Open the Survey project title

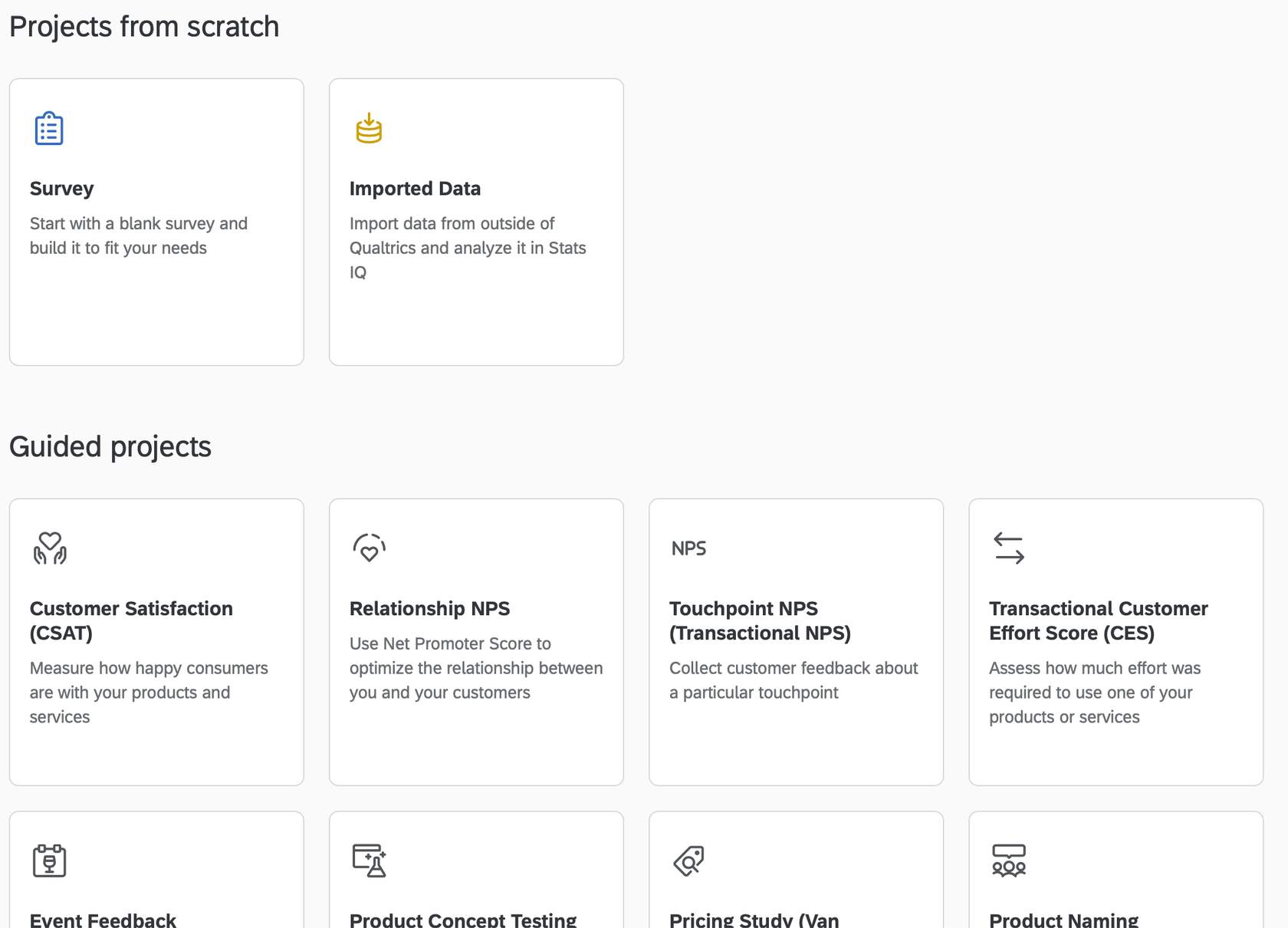pos(61,189)
